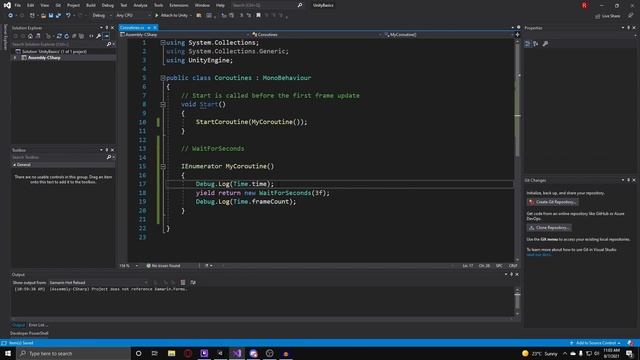Toggle Preview Selected Items in Solution Explorer
This screenshot has width=640, height=360.
(106, 36)
